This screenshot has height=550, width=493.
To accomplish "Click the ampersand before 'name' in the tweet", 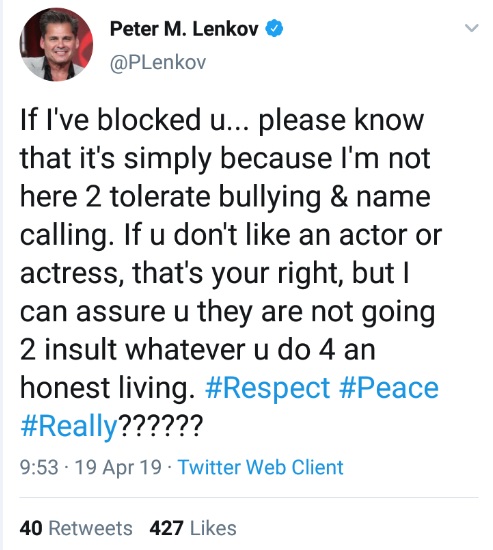I will click(339, 196).
